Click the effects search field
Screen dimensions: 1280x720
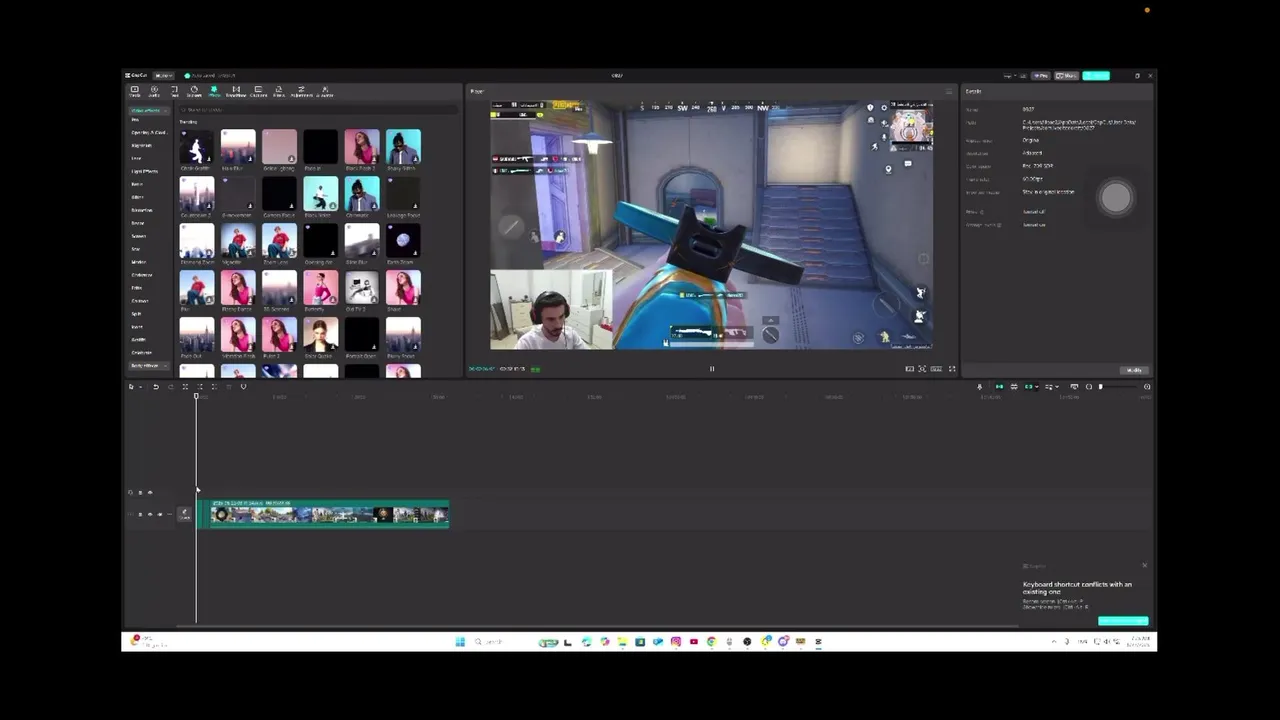point(318,110)
